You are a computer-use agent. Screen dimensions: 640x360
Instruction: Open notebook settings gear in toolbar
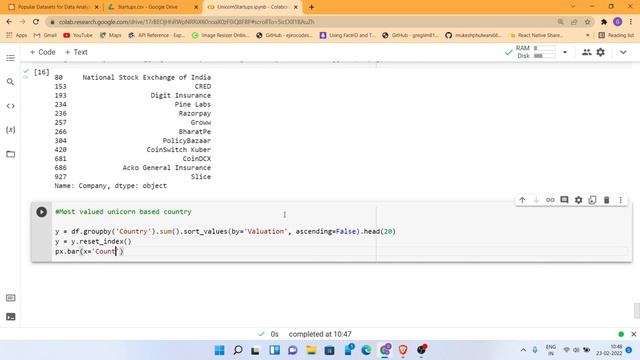coord(600,52)
